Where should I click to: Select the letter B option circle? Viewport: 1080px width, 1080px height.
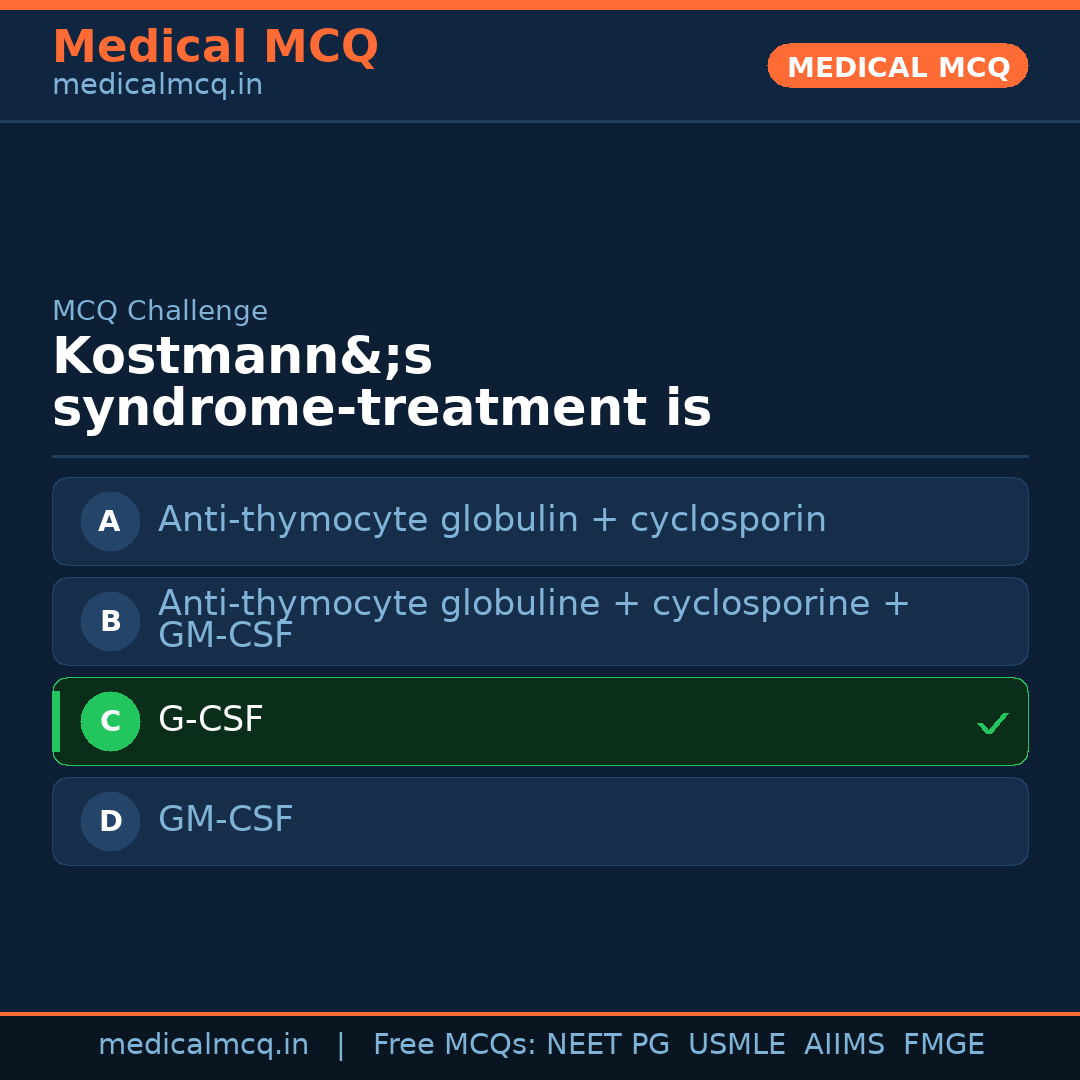pos(110,621)
